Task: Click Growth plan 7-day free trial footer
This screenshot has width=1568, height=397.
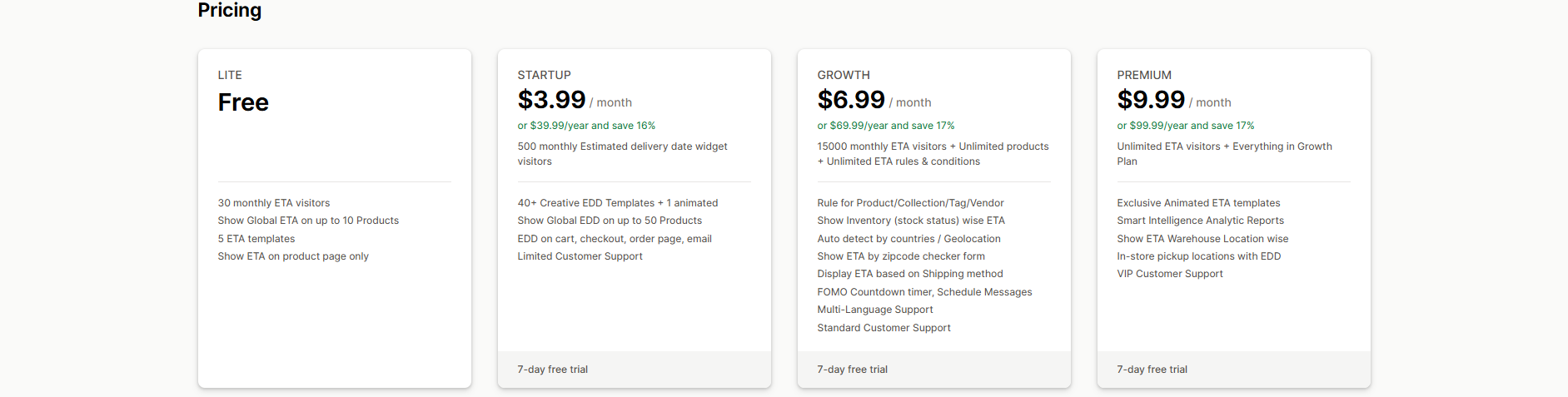Action: [x=852, y=370]
